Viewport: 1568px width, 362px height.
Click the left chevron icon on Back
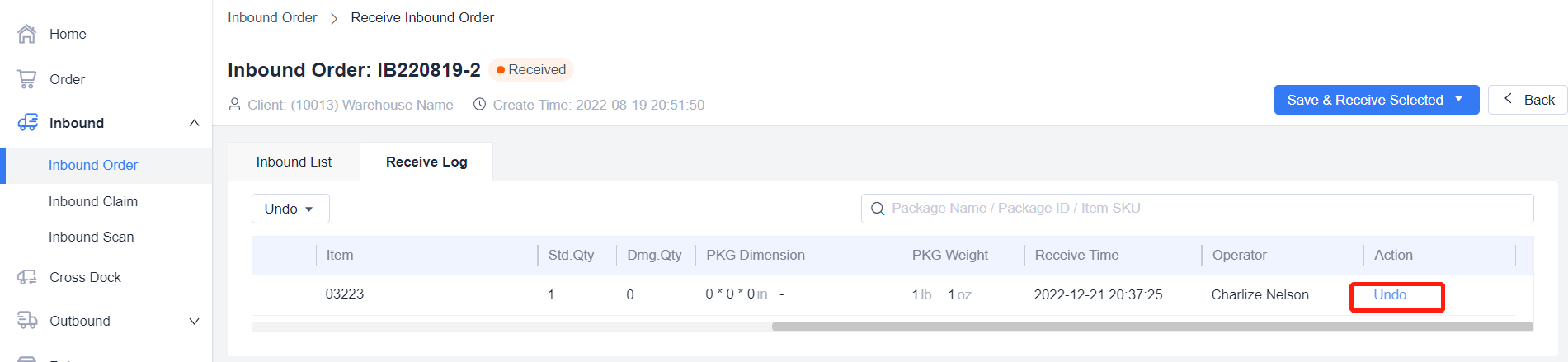point(1508,99)
